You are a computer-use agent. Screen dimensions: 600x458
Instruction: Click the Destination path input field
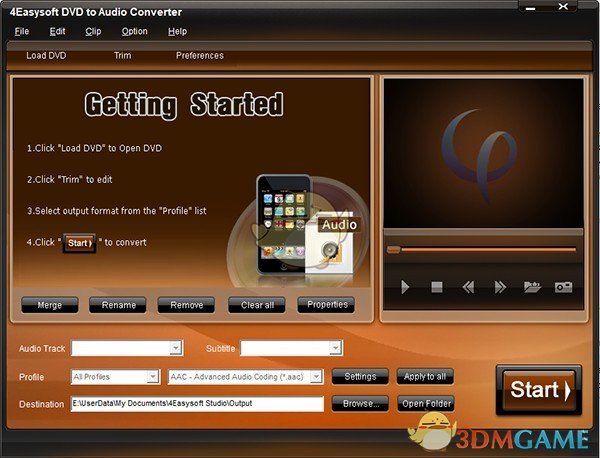(197, 404)
